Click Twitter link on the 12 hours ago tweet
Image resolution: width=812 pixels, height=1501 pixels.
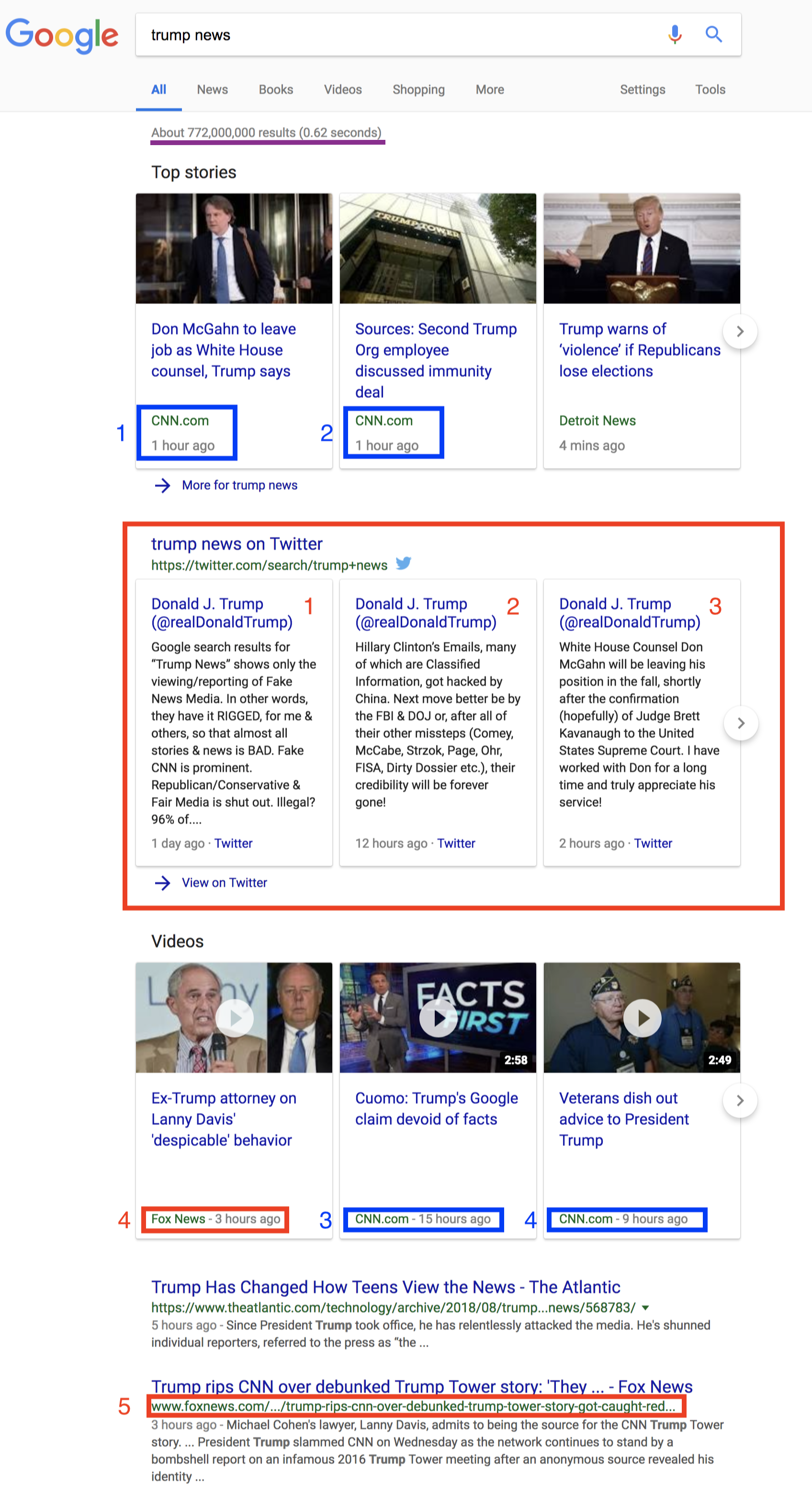[456, 844]
